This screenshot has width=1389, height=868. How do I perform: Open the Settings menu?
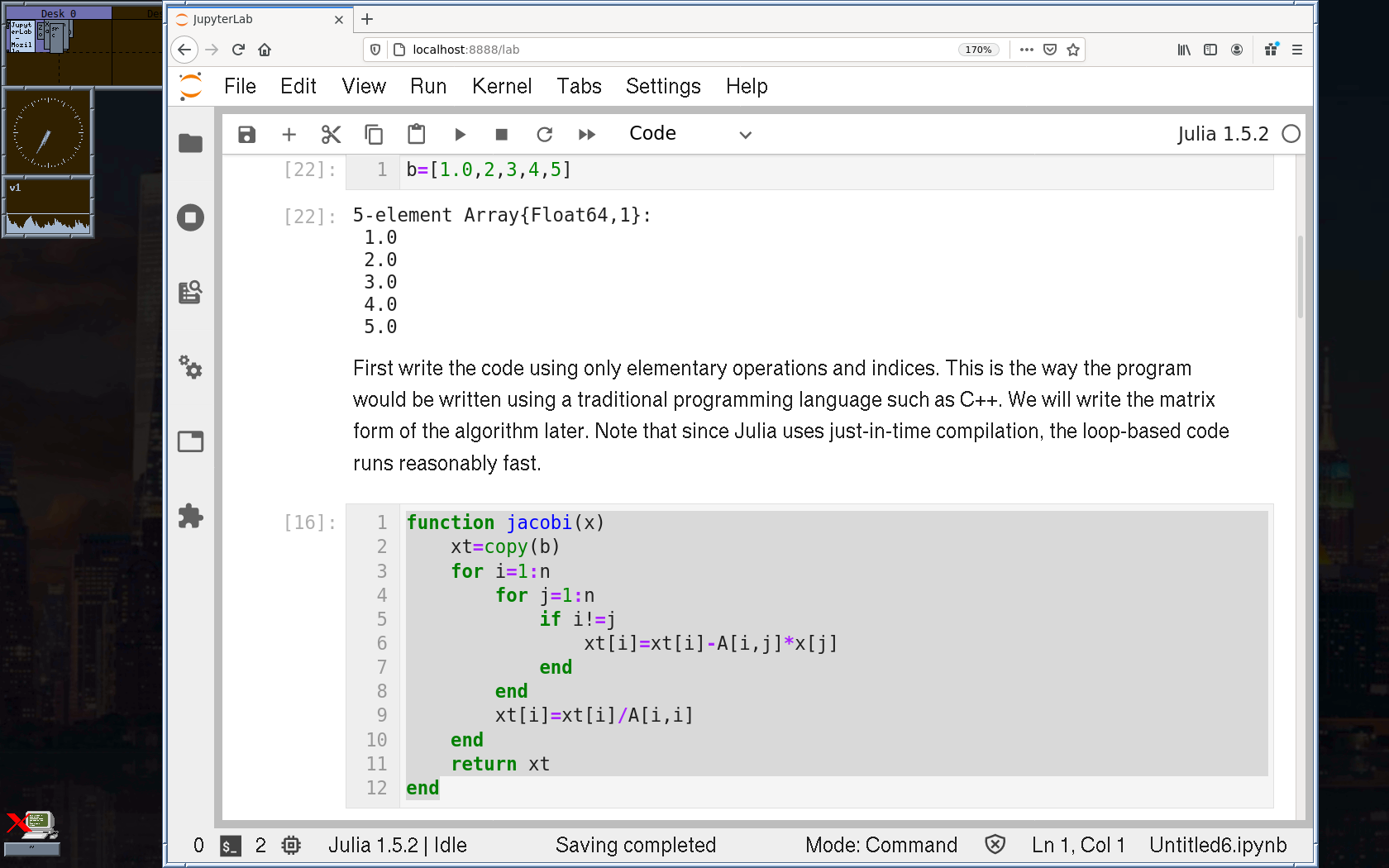click(662, 86)
